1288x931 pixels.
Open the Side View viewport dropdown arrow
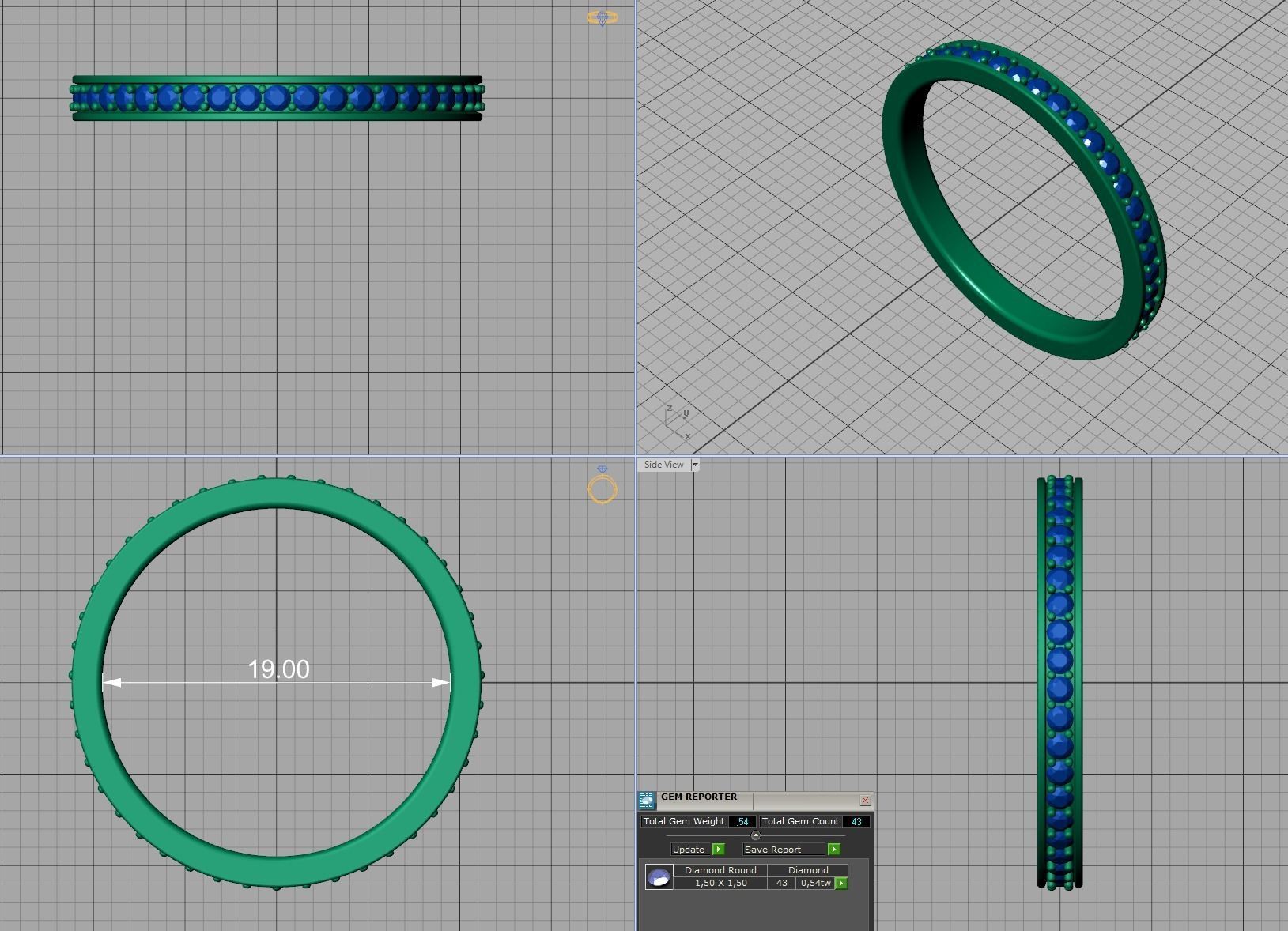(x=695, y=465)
